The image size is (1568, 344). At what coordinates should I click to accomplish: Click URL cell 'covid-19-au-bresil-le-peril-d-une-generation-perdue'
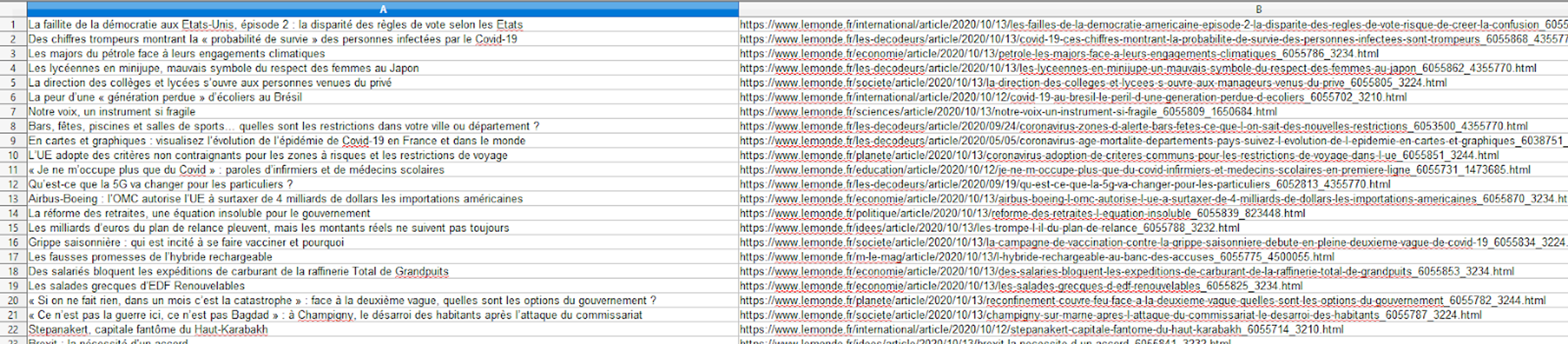(1154, 97)
